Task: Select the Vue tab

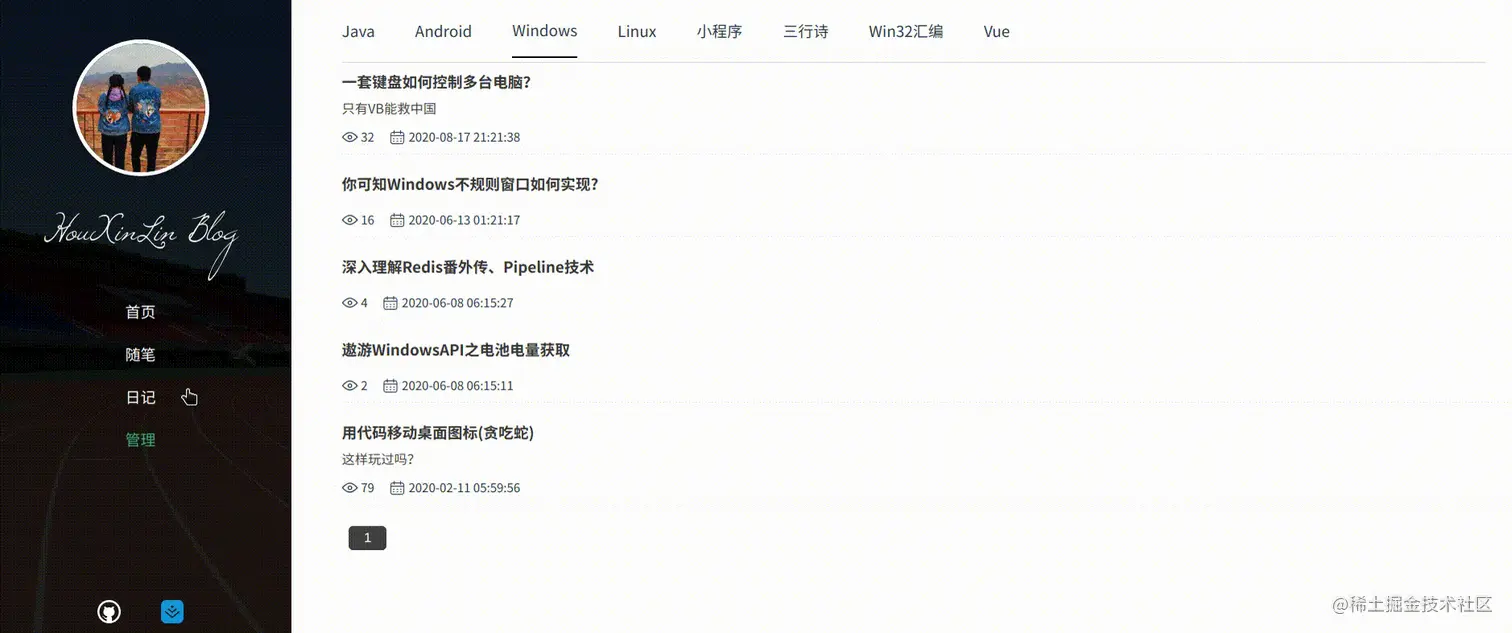Action: (x=996, y=31)
